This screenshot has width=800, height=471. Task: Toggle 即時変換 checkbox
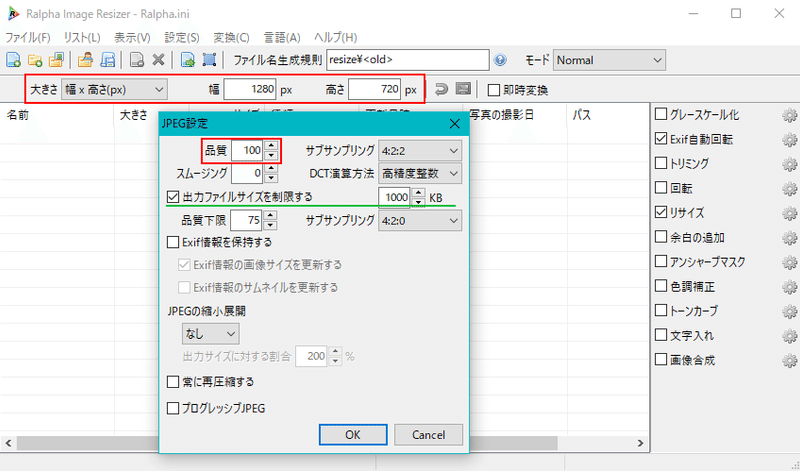tap(493, 90)
